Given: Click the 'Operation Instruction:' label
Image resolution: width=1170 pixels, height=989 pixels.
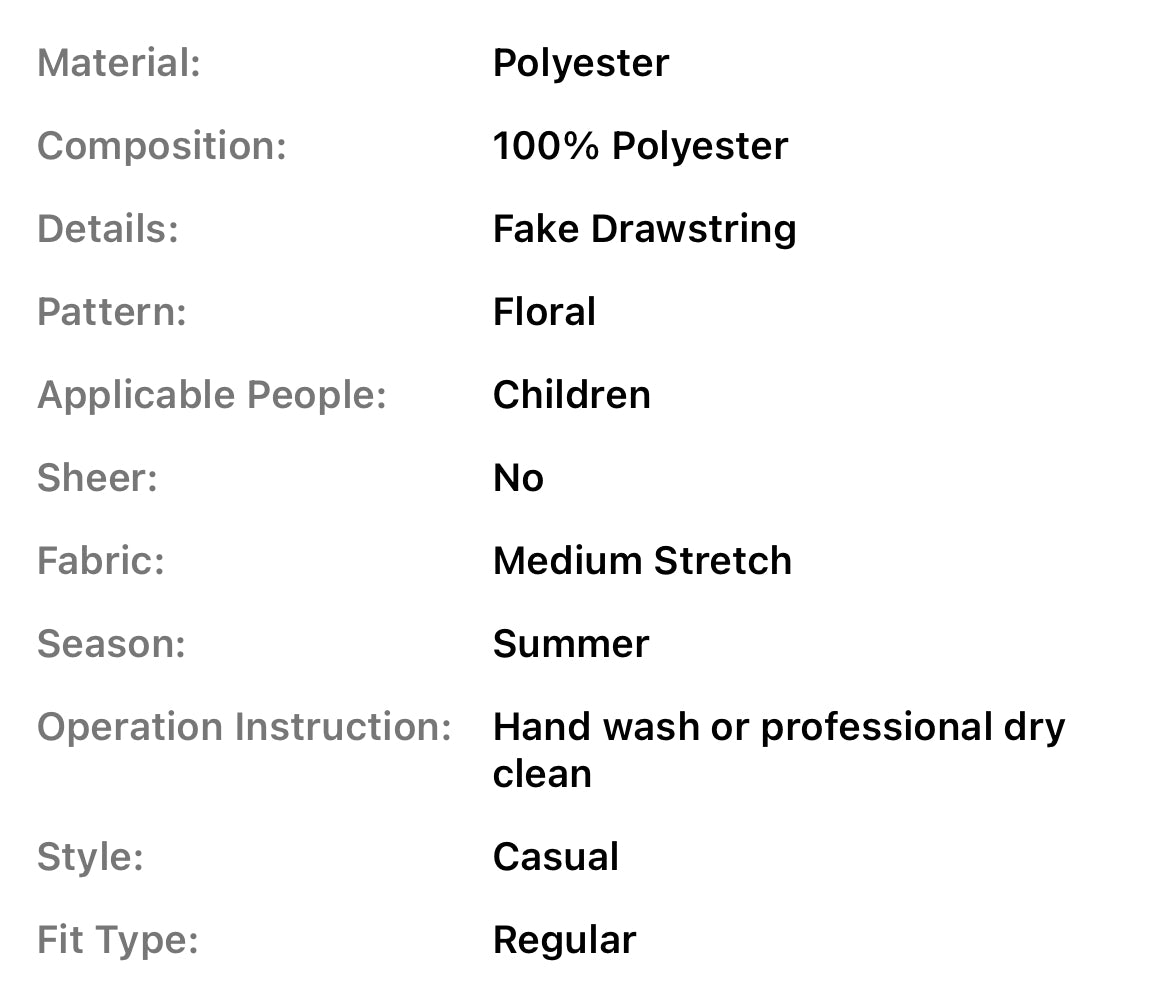Looking at the screenshot, I should pos(245,727).
